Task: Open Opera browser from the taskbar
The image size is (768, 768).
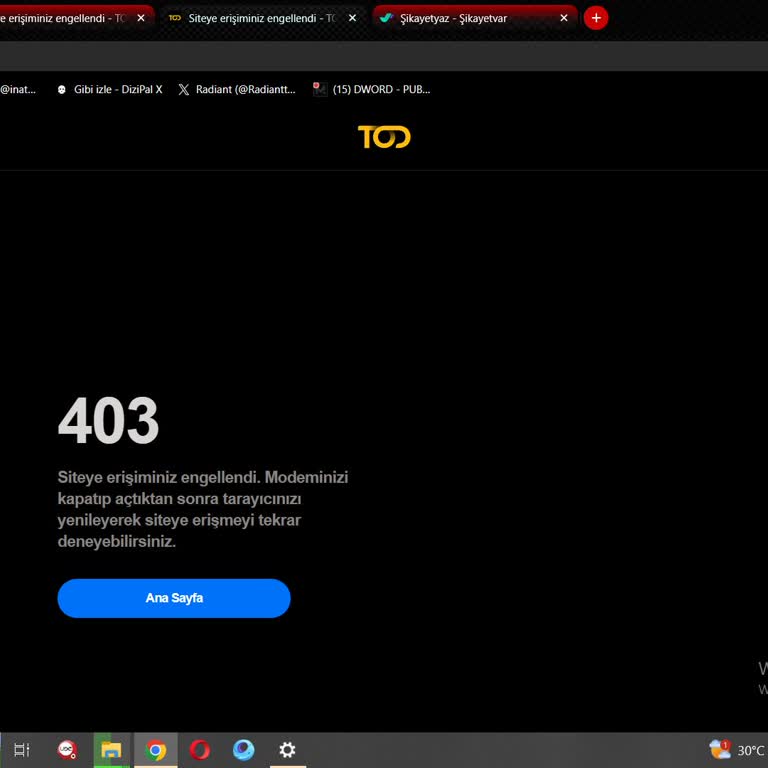Action: coord(200,750)
